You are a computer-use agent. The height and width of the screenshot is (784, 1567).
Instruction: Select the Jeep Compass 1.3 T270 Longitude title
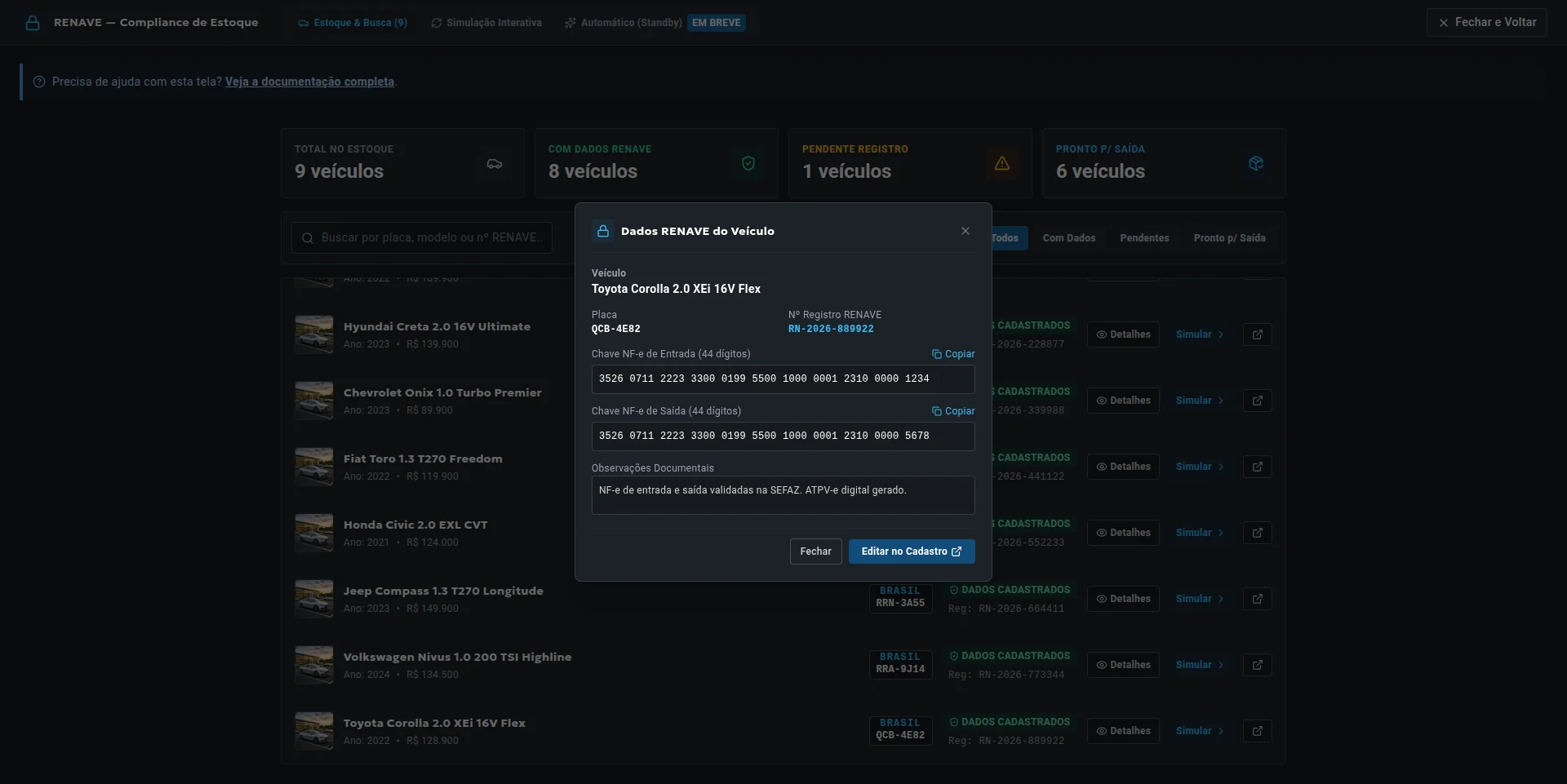point(443,591)
